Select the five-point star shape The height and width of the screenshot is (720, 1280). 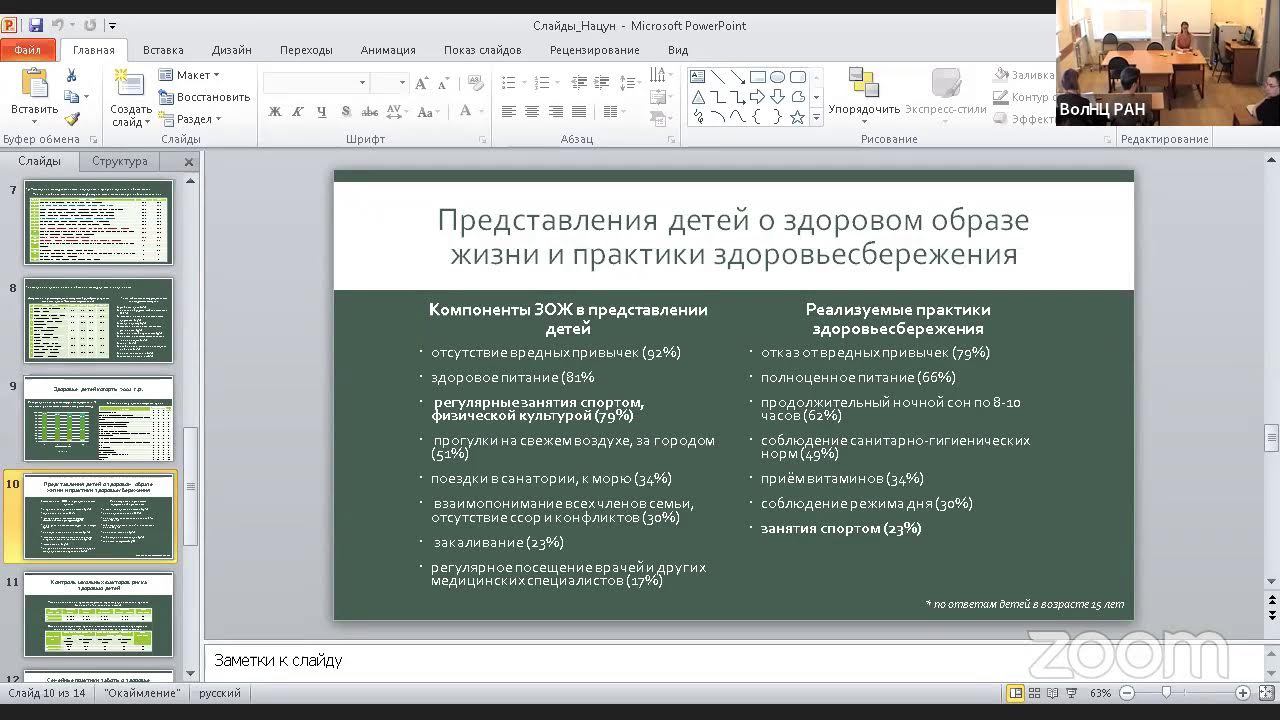[x=798, y=117]
